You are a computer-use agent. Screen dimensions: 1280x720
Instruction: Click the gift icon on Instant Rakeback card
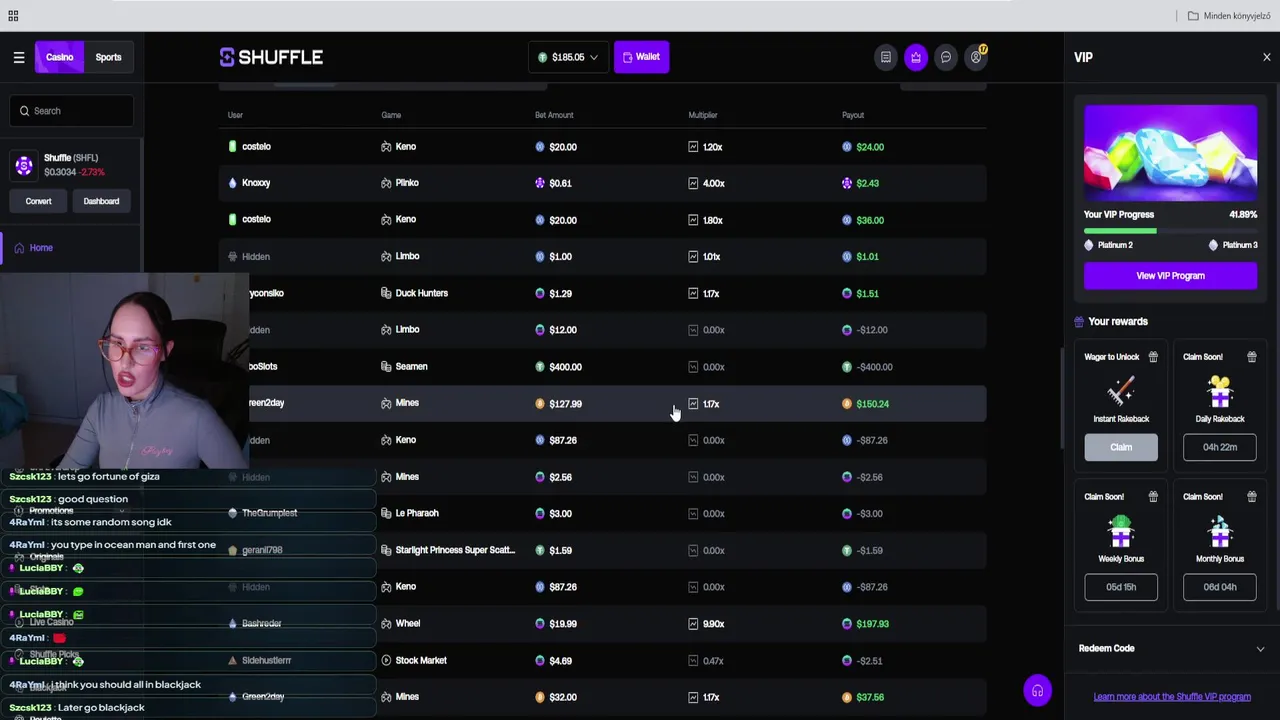[x=1153, y=357]
